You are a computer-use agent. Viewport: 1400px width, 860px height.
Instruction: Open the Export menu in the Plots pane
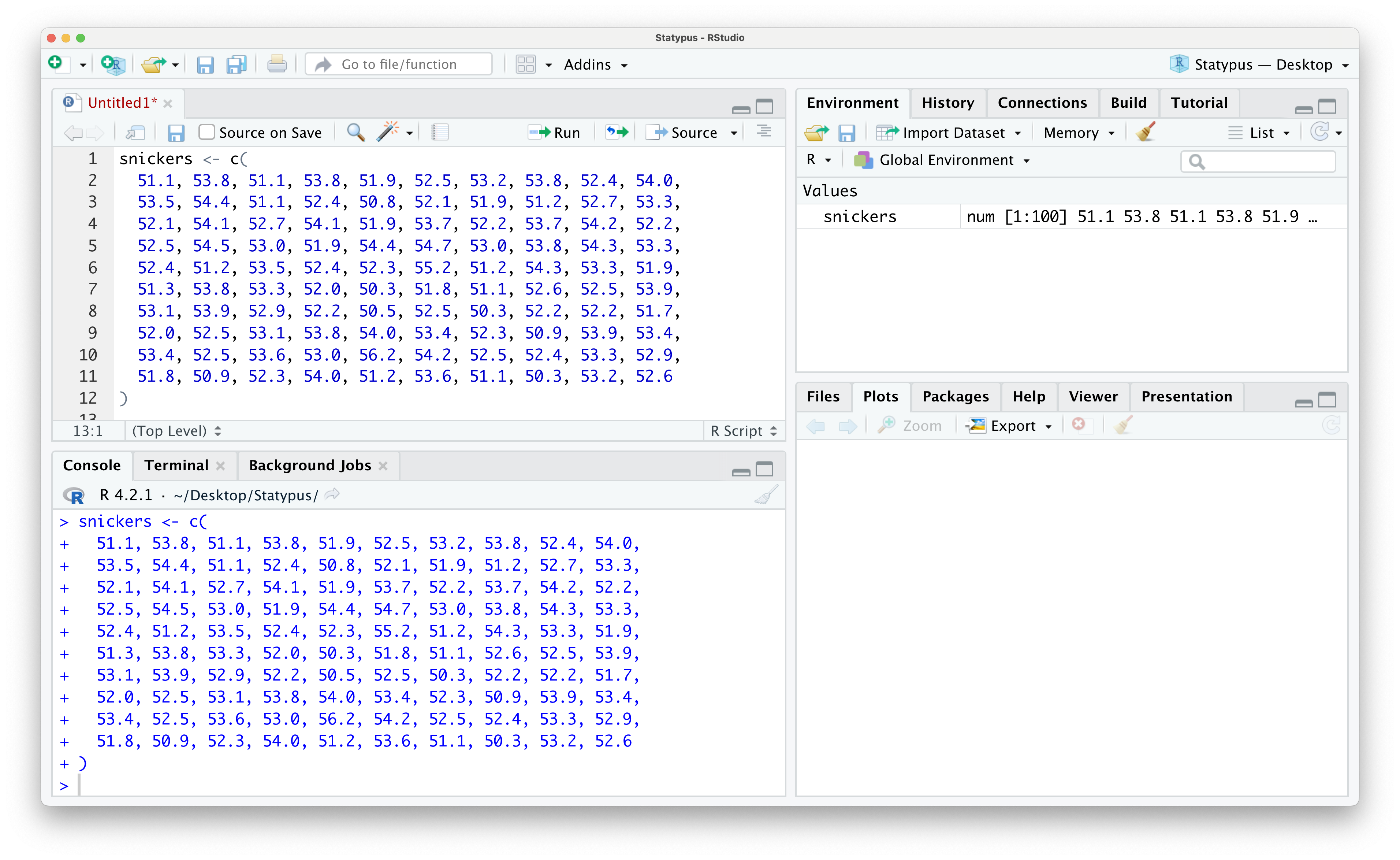[1009, 425]
